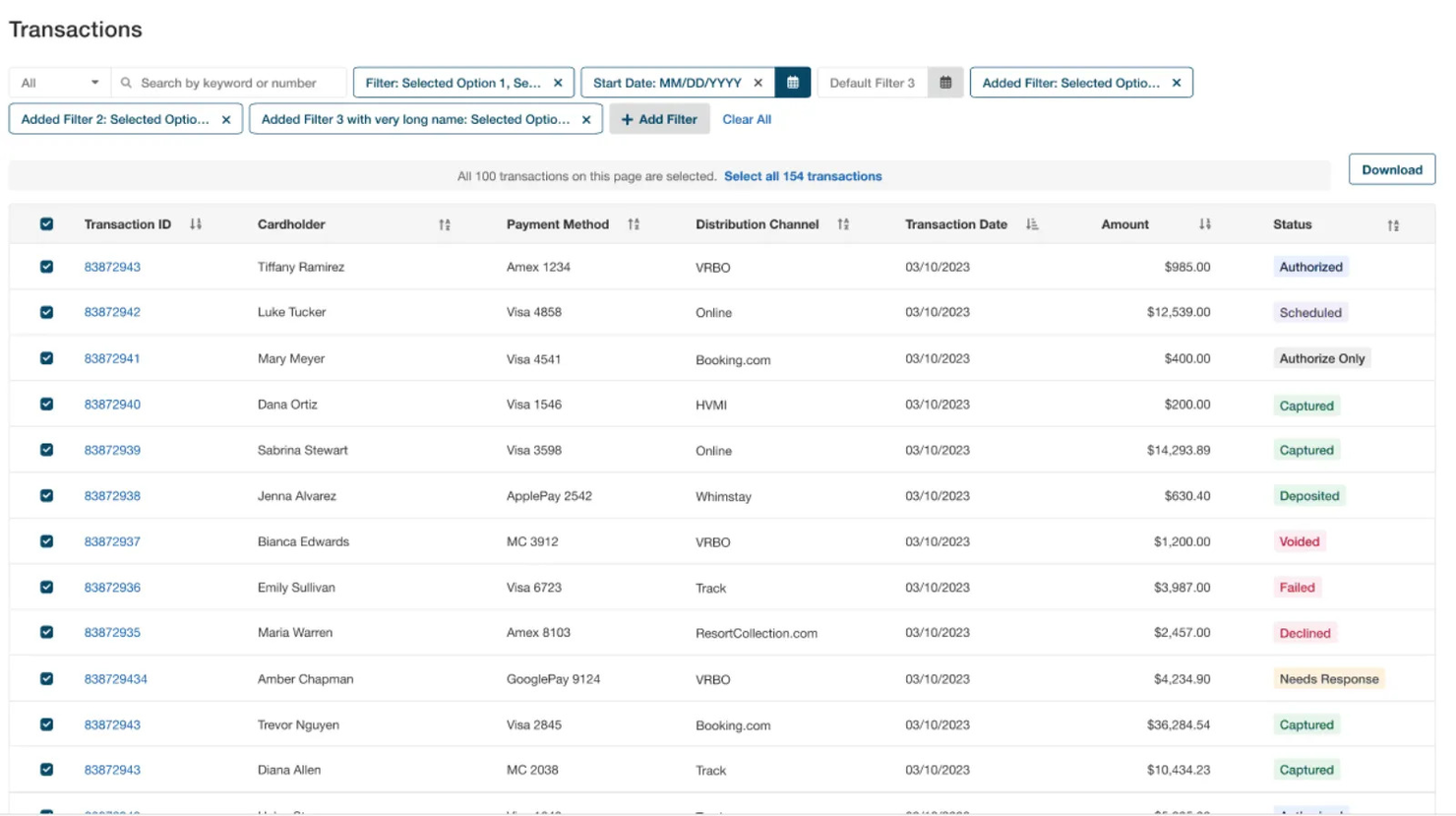Remove Added Filter 3 with very long name
The width and height of the screenshot is (1456, 816).
point(584,118)
